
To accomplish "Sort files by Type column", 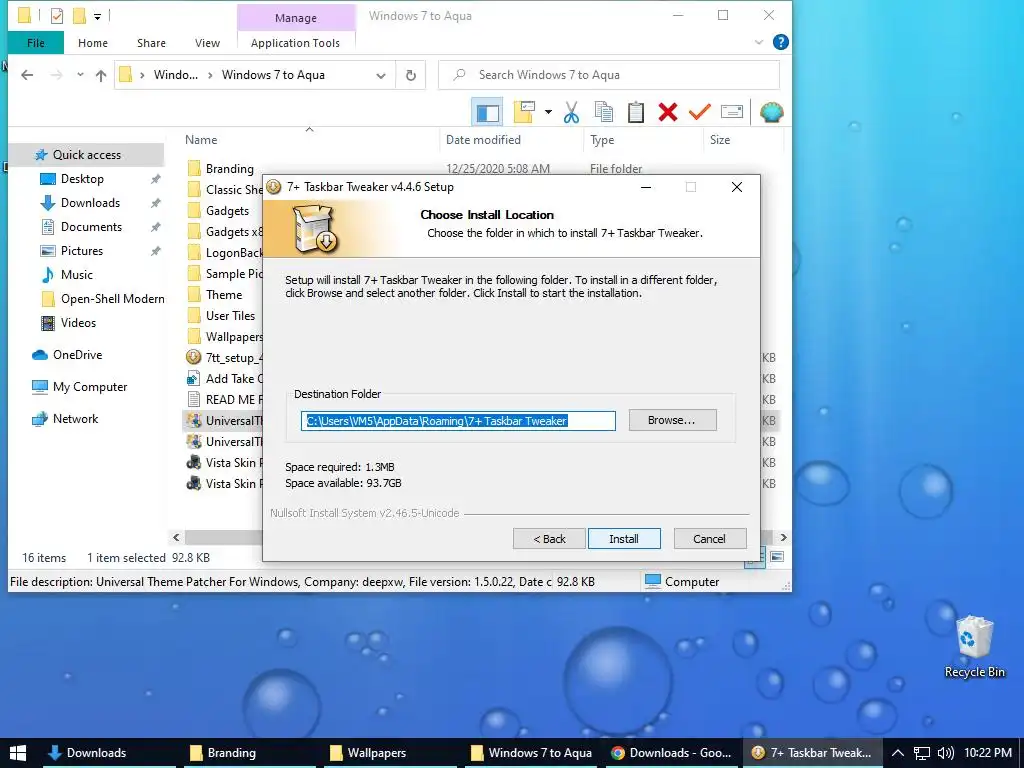I will [x=601, y=140].
